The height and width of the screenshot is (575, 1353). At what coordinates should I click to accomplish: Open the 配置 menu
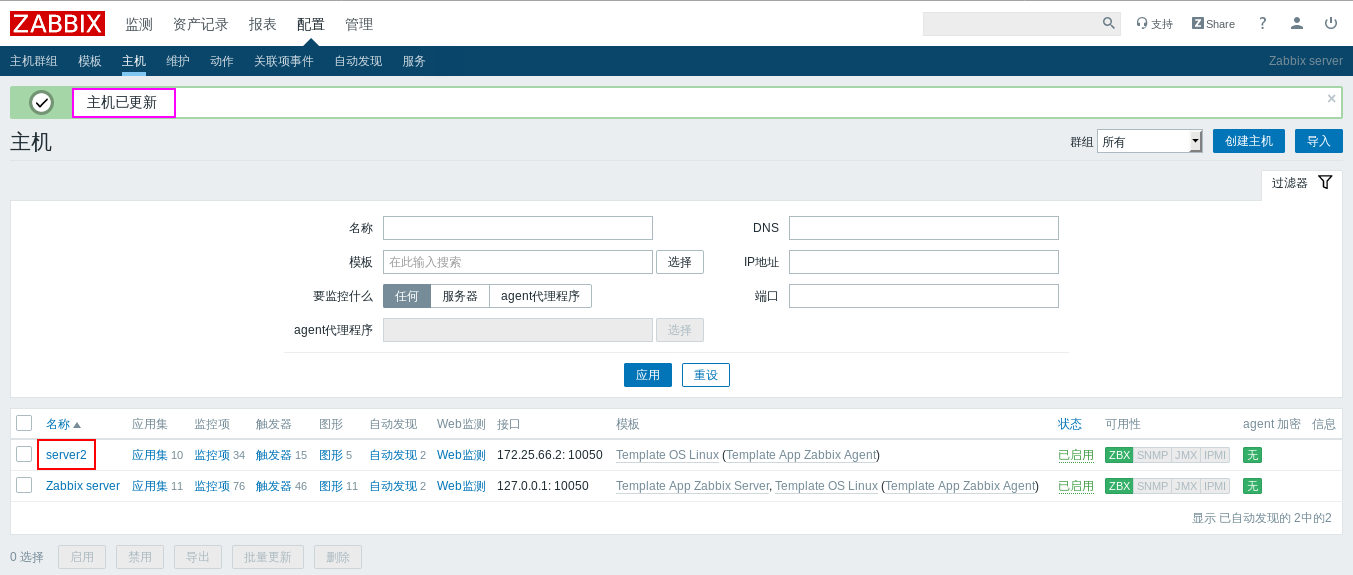311,24
